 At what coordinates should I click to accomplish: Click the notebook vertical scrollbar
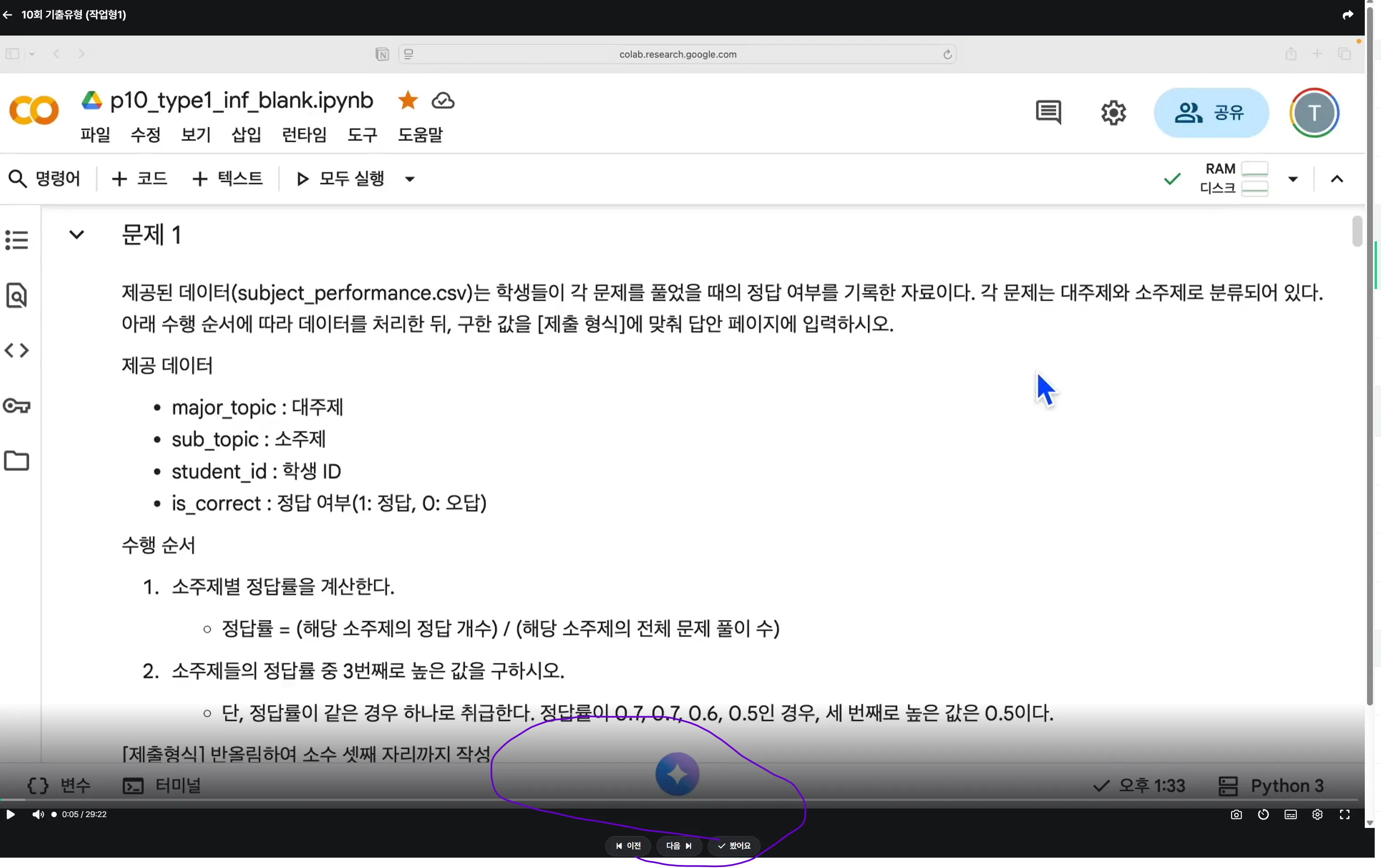pos(1357,231)
